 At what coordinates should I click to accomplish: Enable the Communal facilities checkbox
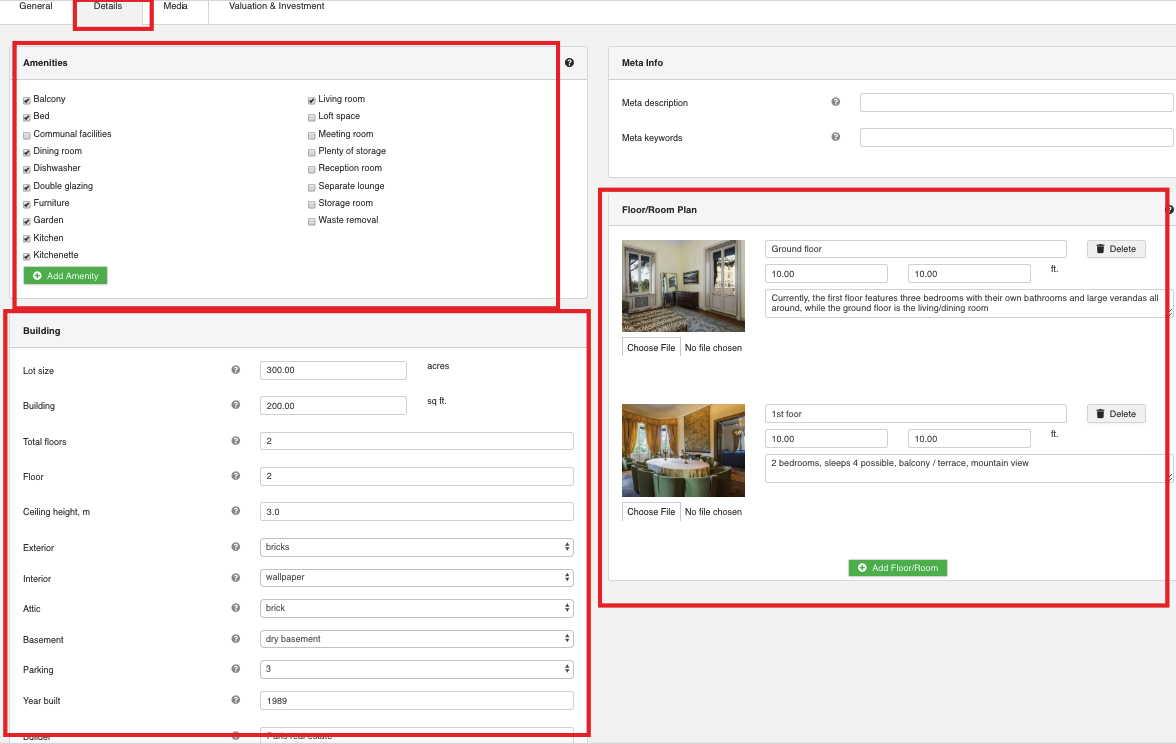pyautogui.click(x=27, y=134)
